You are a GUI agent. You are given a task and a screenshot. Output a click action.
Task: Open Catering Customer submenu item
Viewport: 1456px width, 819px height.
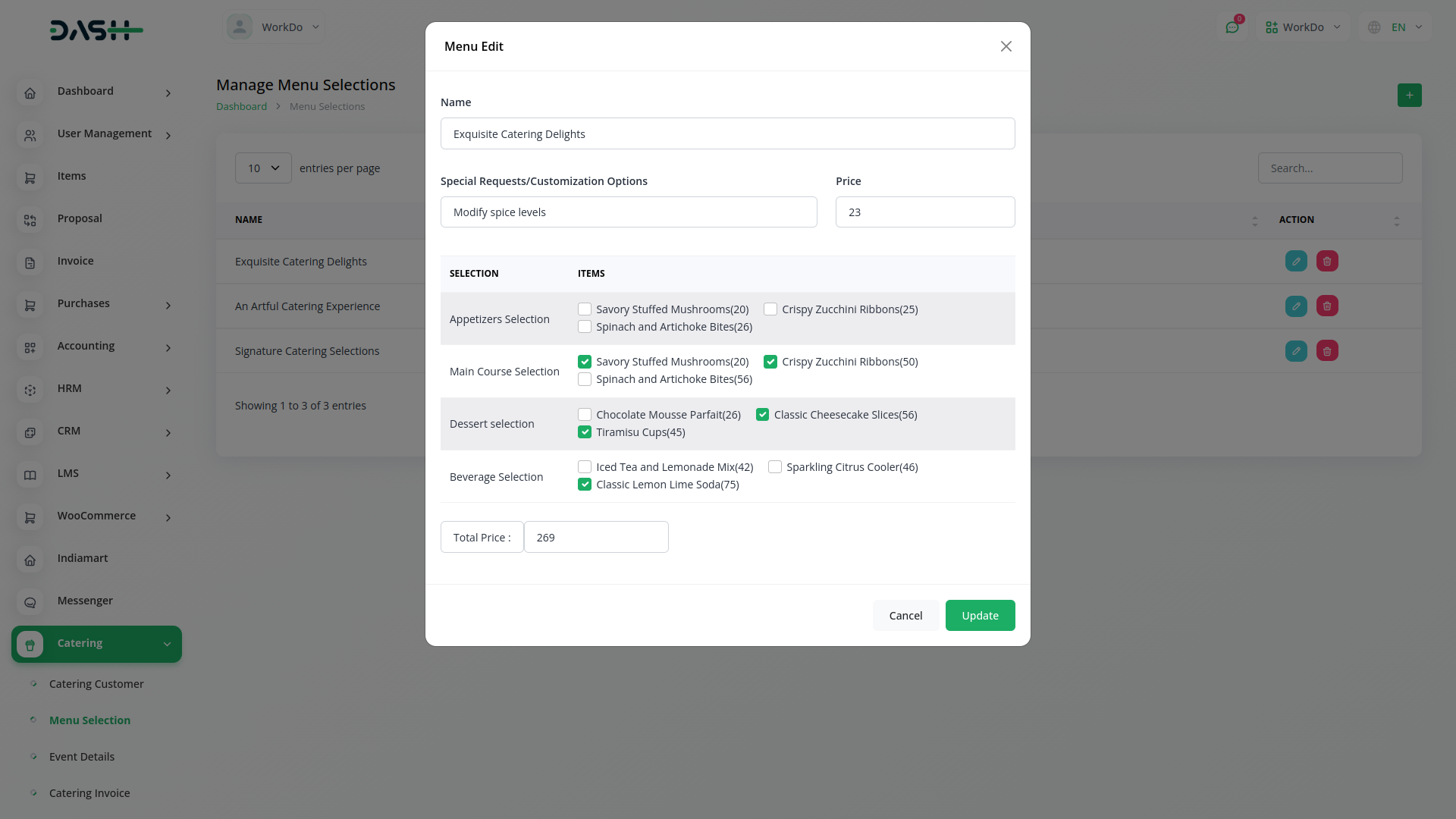click(96, 684)
